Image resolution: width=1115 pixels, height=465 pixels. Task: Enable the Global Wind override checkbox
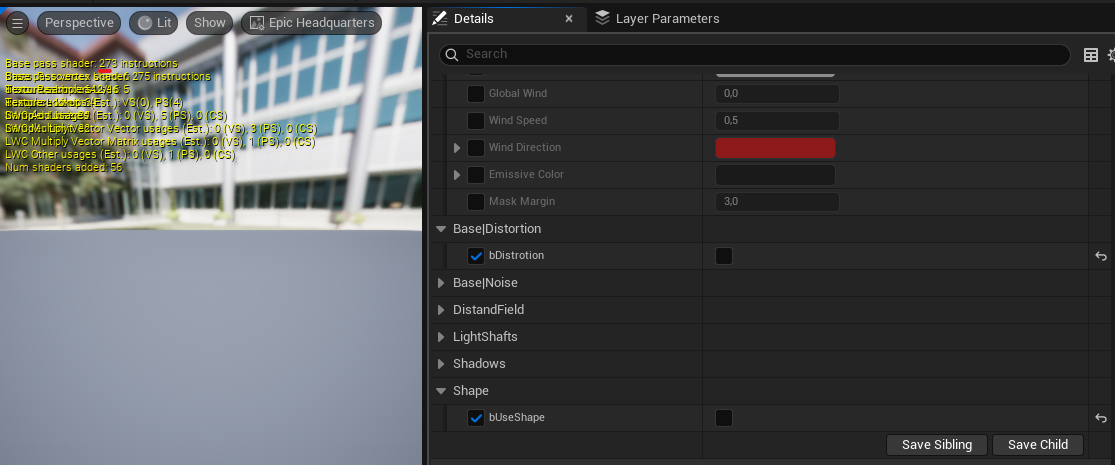pyautogui.click(x=476, y=94)
